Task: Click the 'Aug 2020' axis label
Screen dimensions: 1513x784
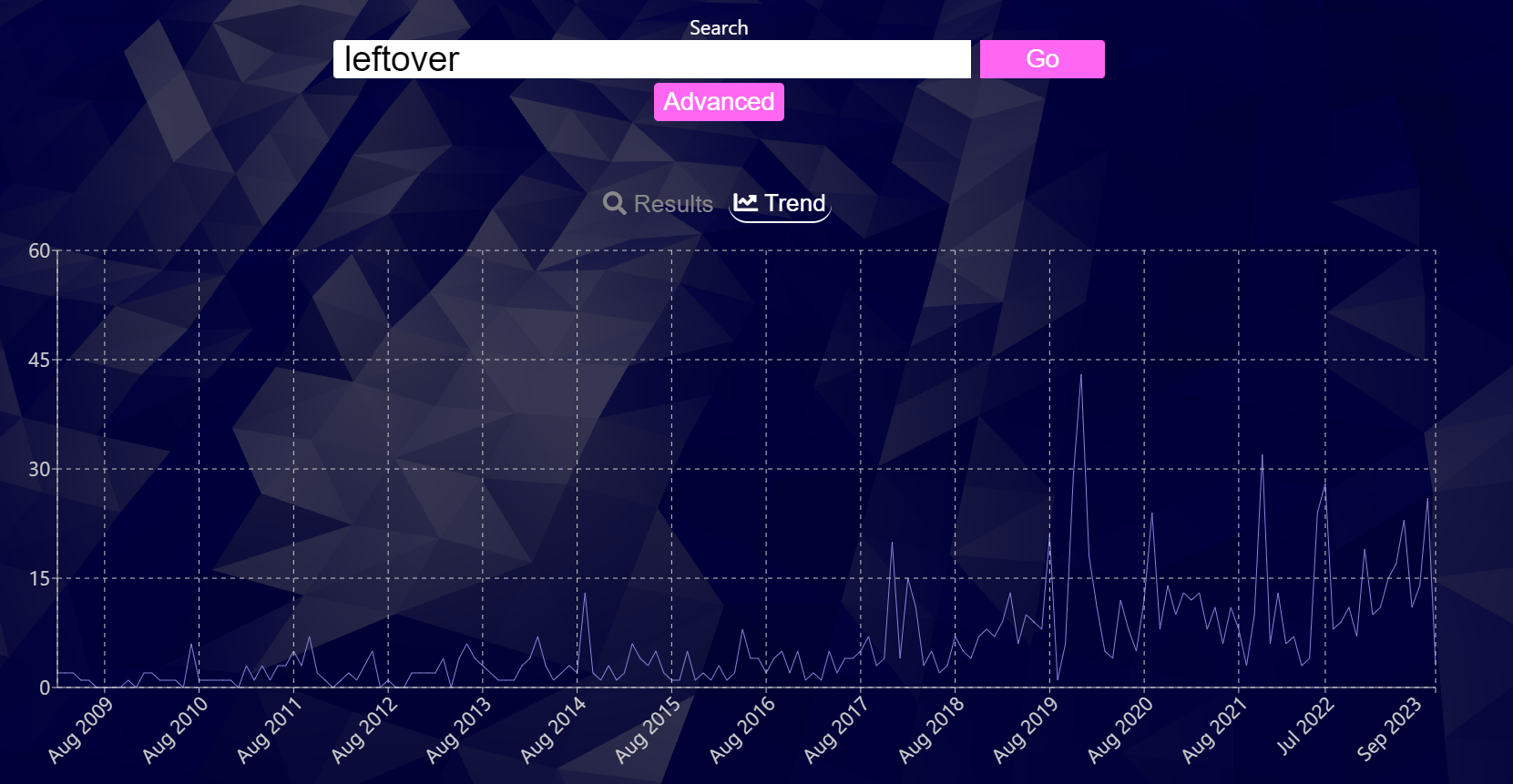Action: [x=1120, y=730]
